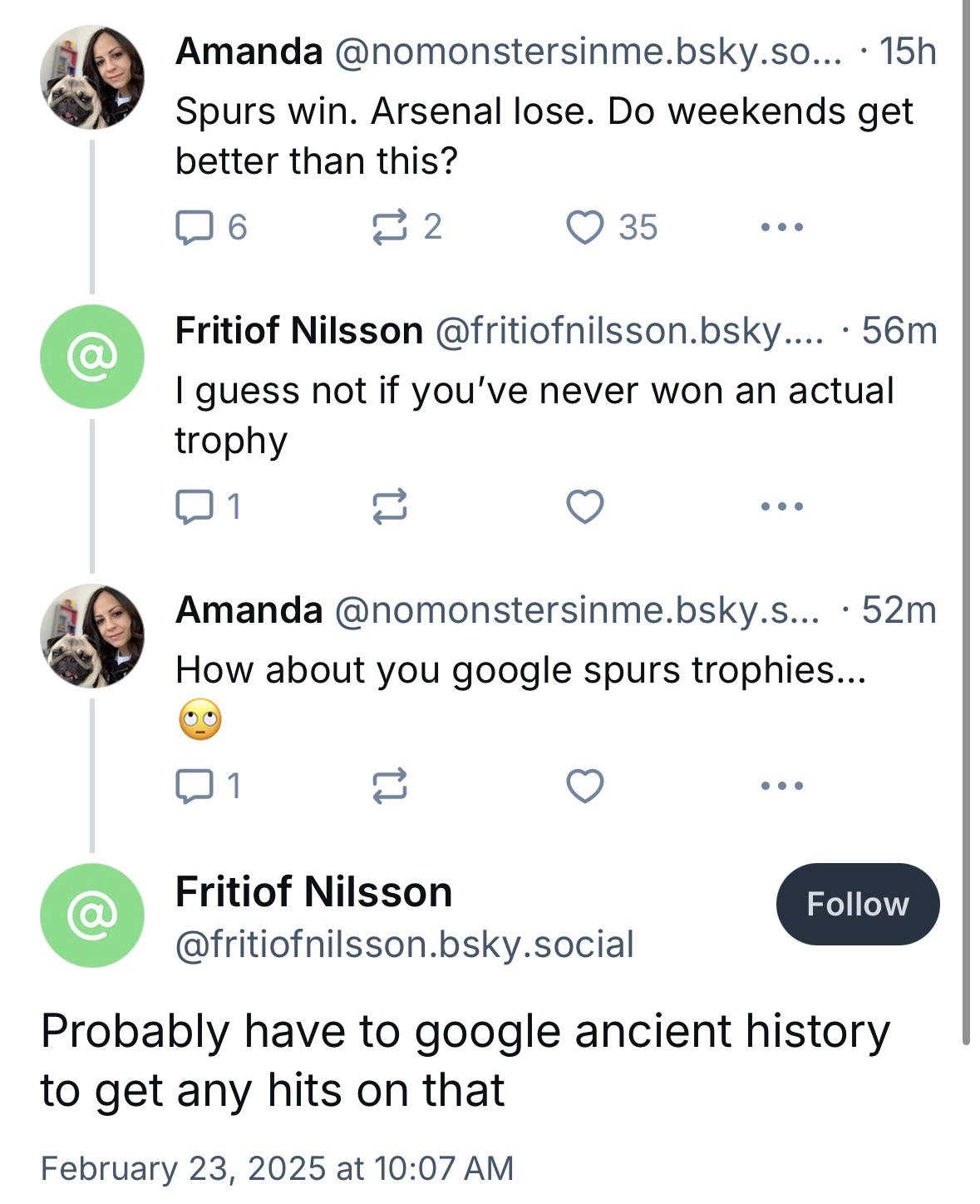Like Amanda's 'Spurs win. Arsenal lose' post
The height and width of the screenshot is (1204, 980).
coord(585,227)
